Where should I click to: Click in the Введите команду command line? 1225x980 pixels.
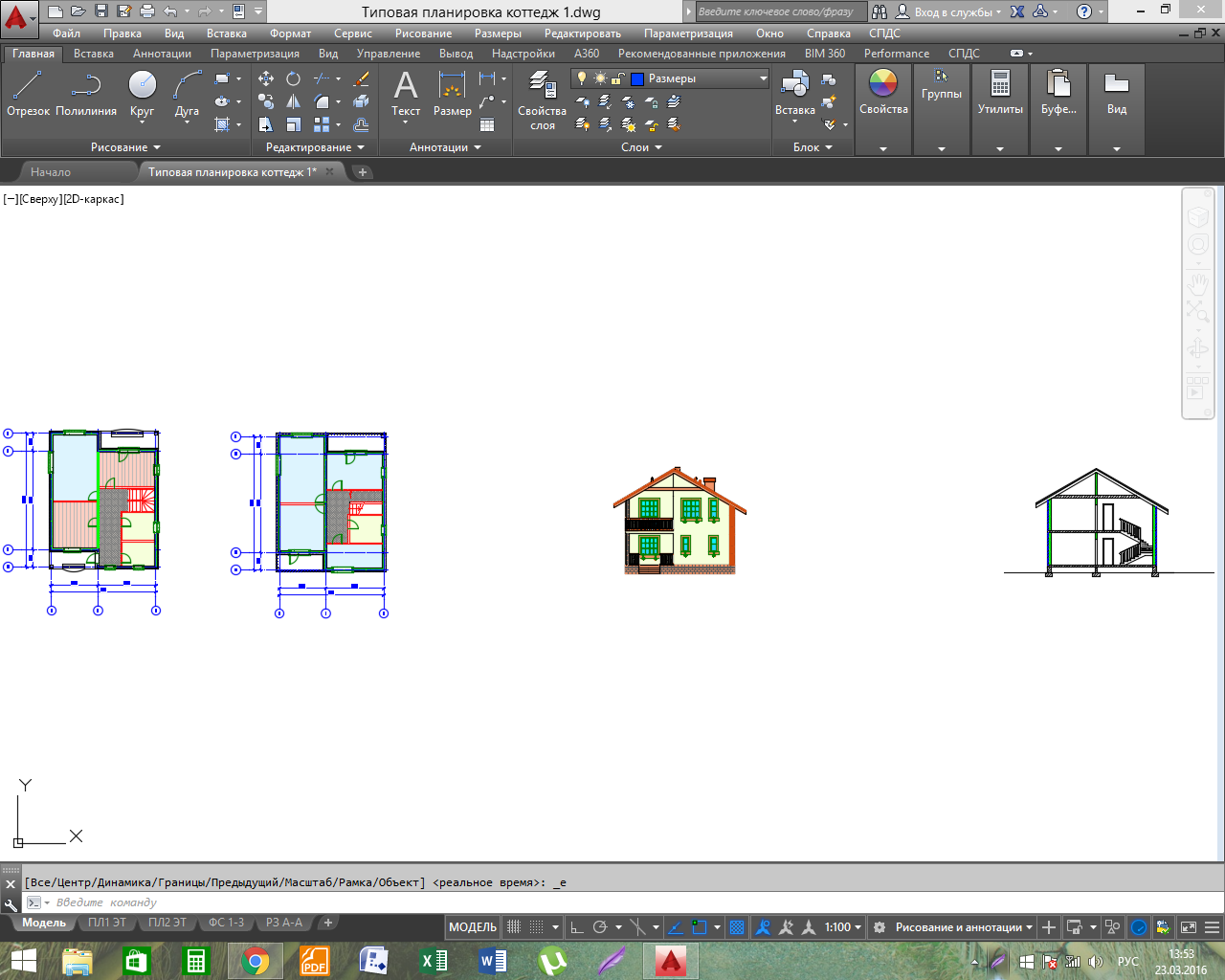tap(622, 902)
